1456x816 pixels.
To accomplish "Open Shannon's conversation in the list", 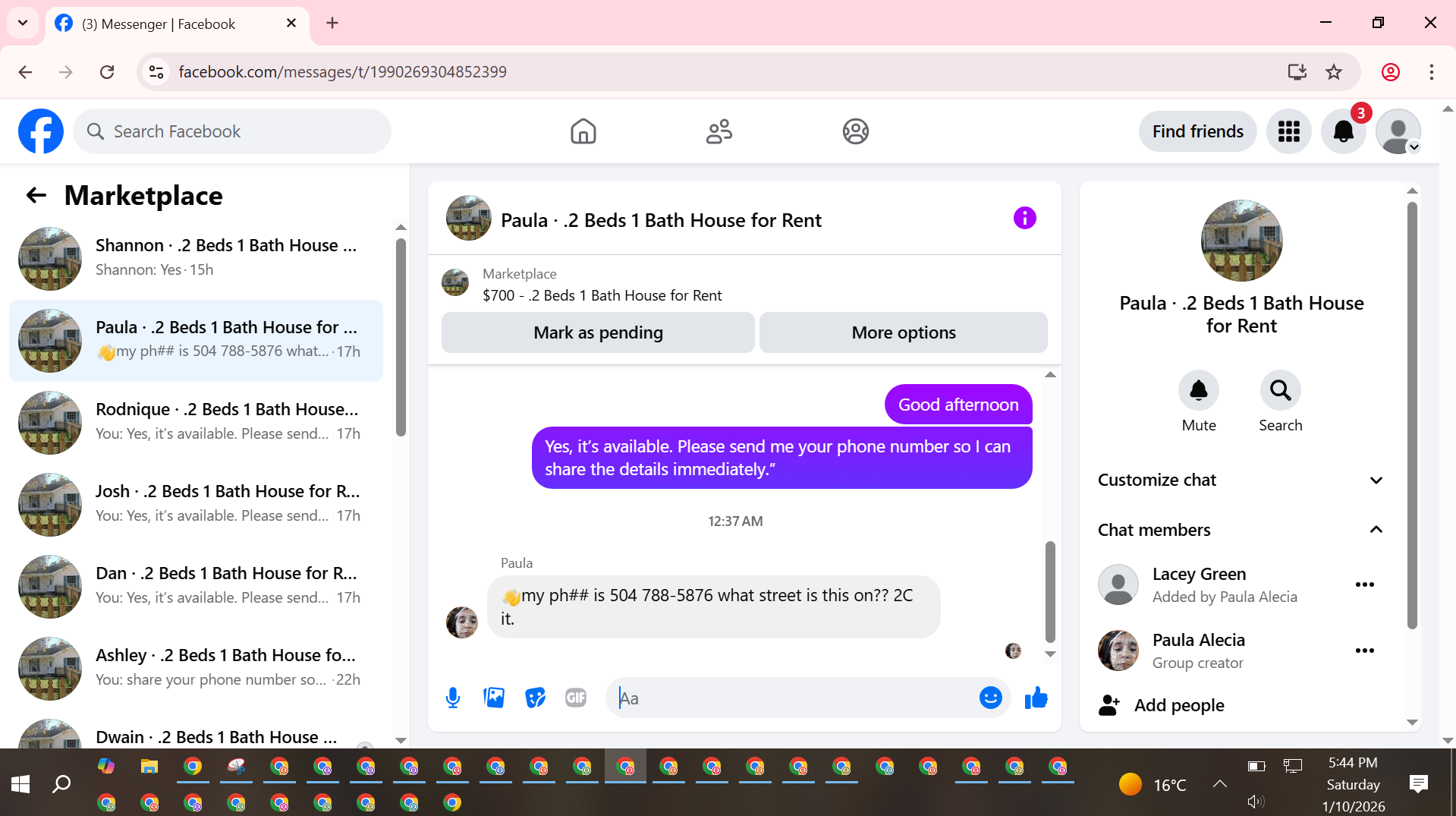I will coord(196,258).
